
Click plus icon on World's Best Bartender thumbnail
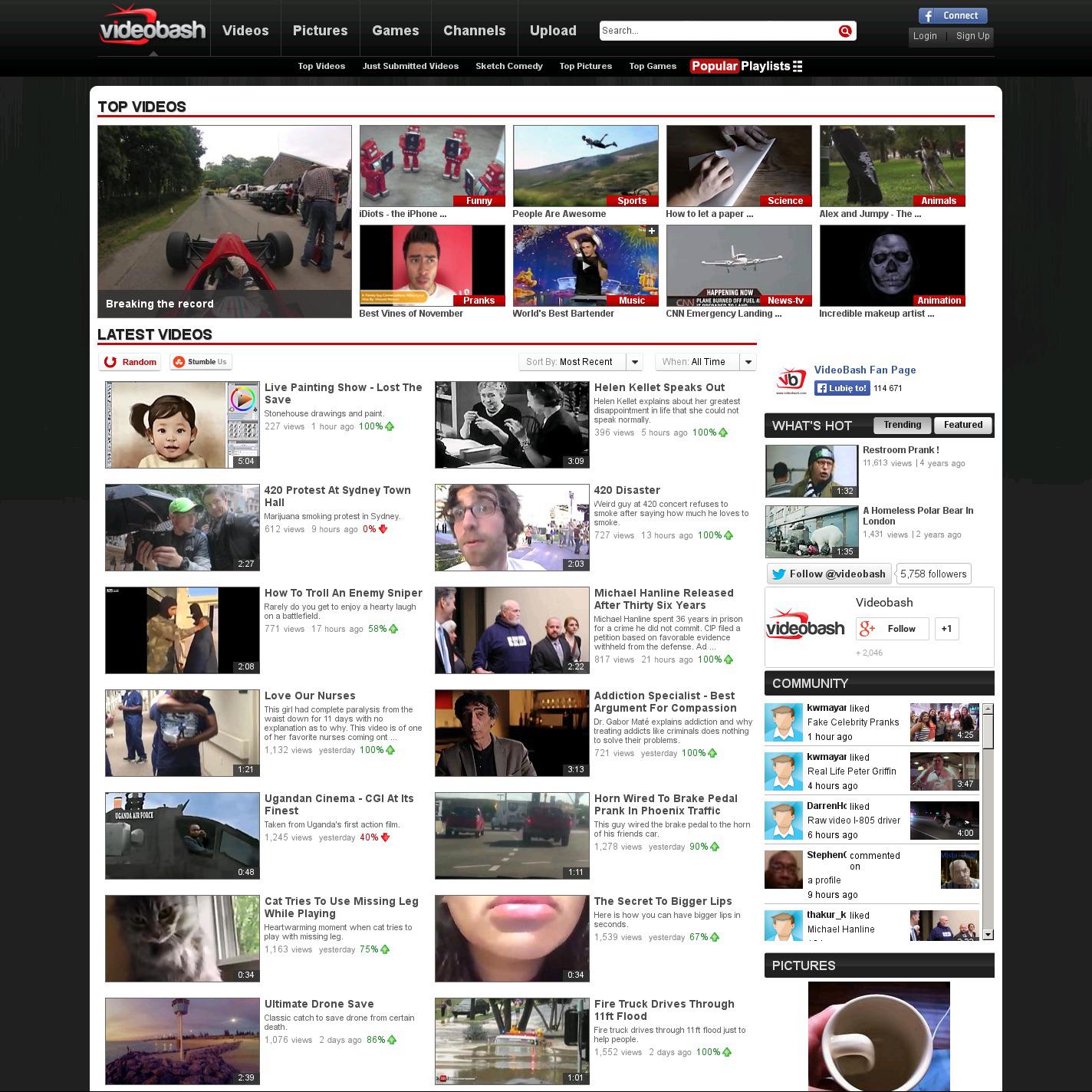click(651, 231)
